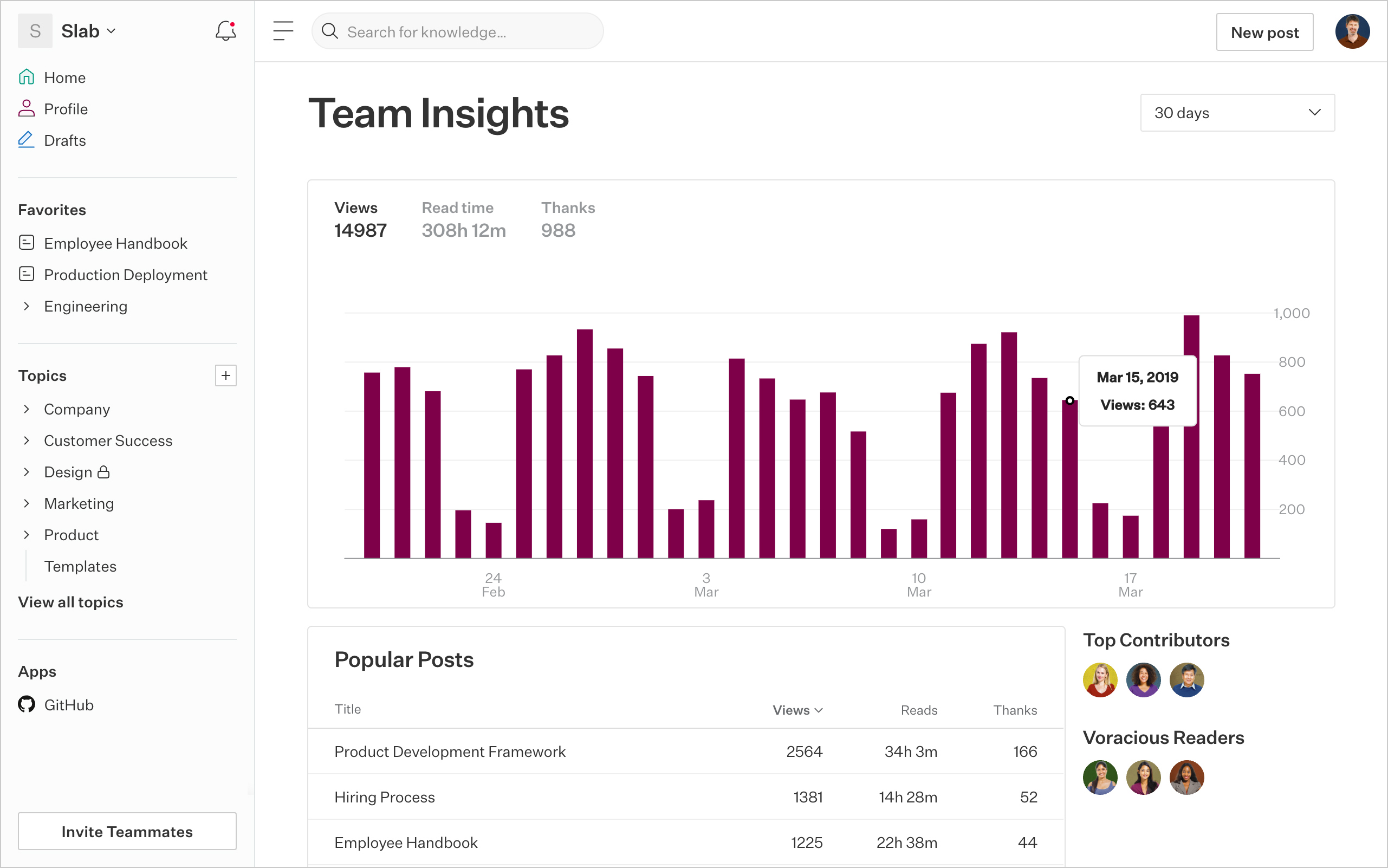The height and width of the screenshot is (868, 1388).
Task: Click the New post button
Action: point(1264,32)
